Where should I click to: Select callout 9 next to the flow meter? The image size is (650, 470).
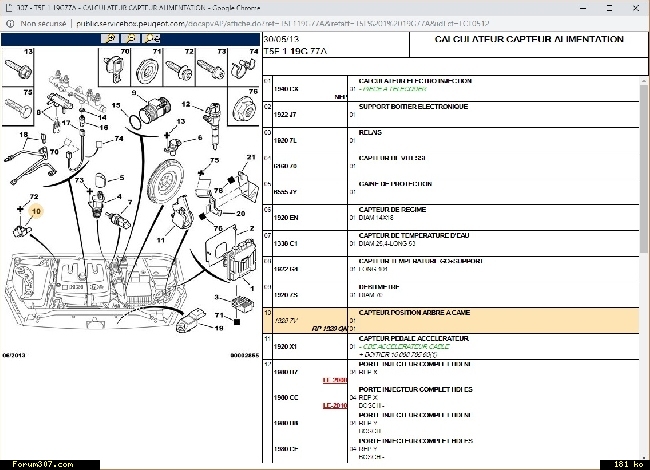pos(134,93)
